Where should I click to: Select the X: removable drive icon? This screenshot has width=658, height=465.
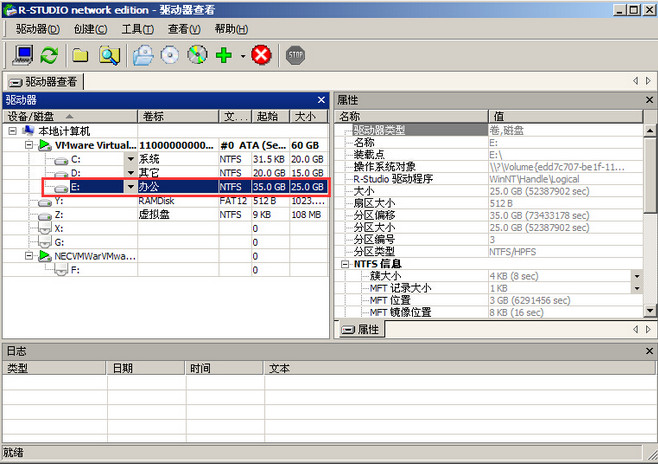tap(45, 229)
